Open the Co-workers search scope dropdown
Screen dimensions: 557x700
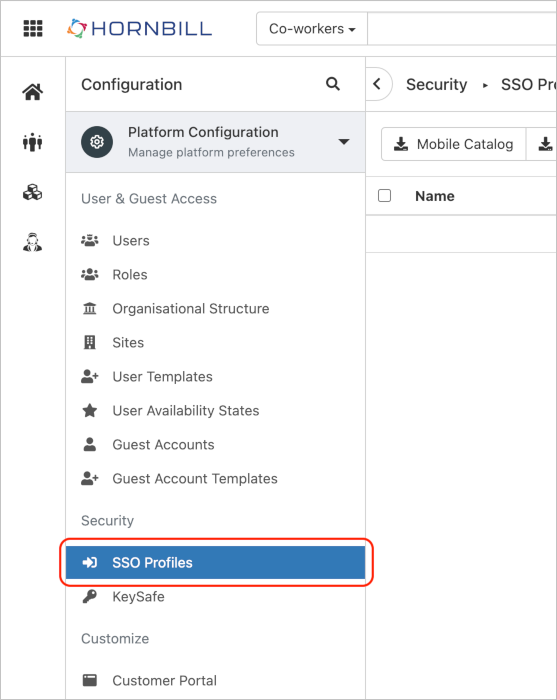click(312, 29)
